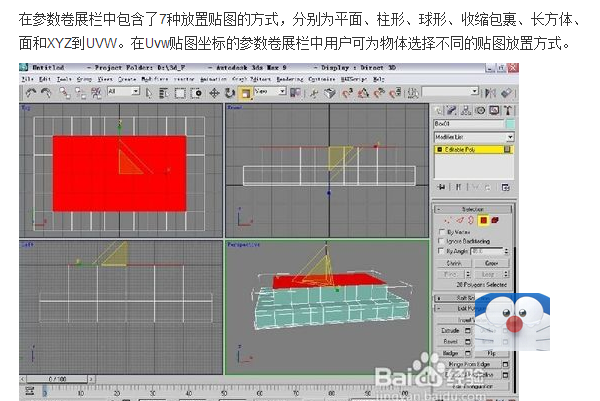Switch to the Display command panel tab

pyautogui.click(x=494, y=111)
